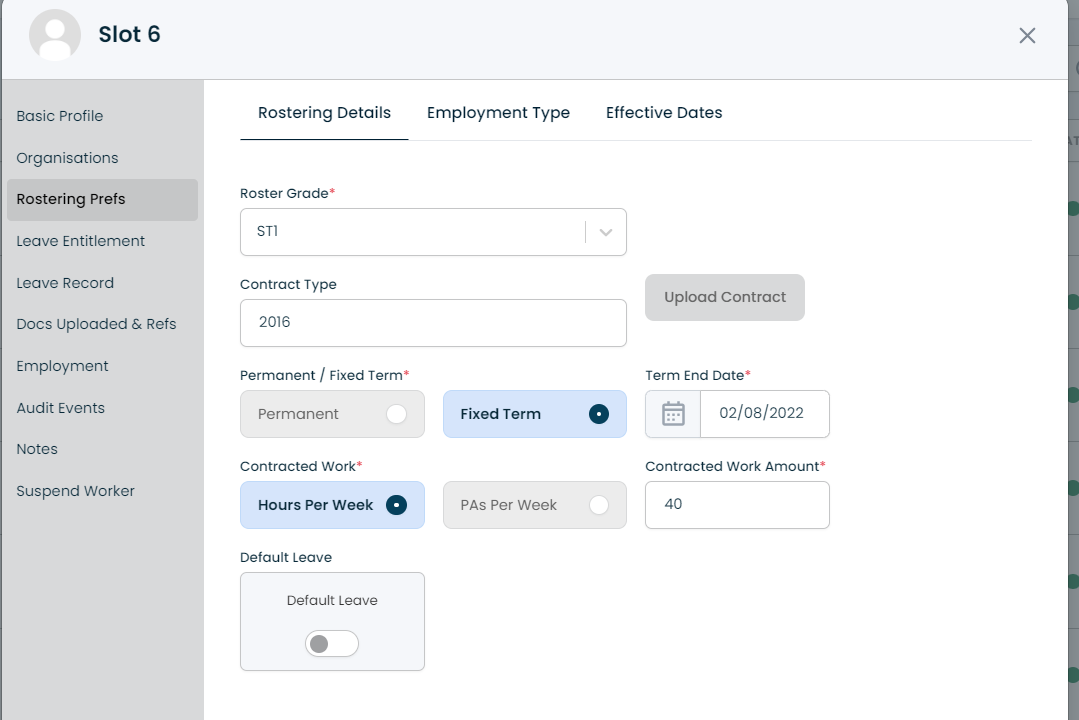Toggle the Default Leave switch

(x=332, y=644)
